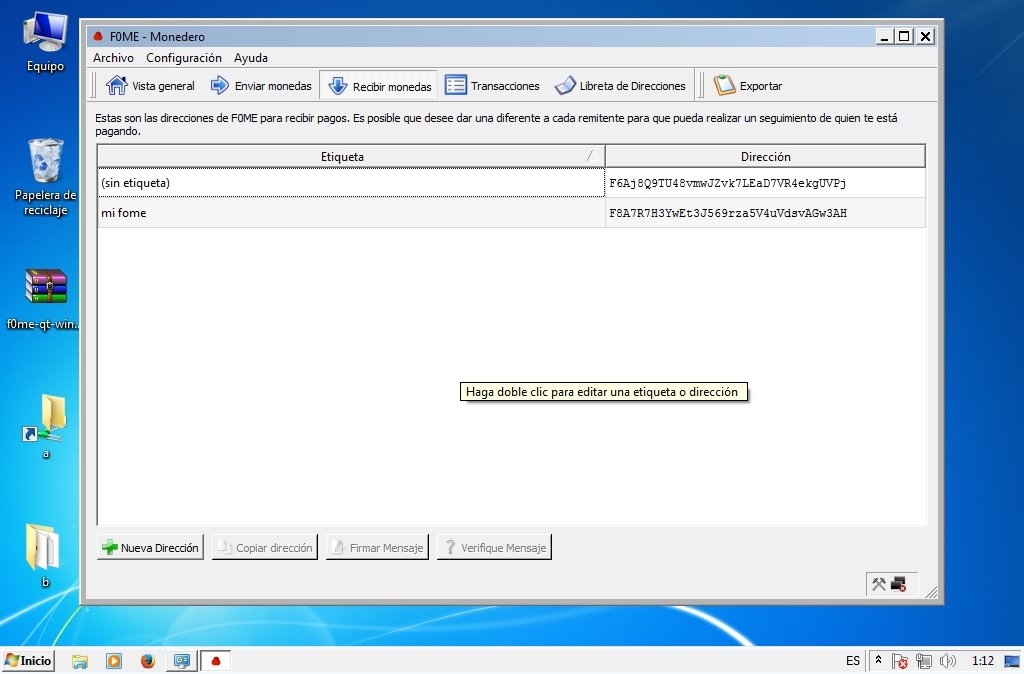Viewport: 1024px width, 674px height.
Task: Open the Vista general home tab
Action: (x=150, y=86)
